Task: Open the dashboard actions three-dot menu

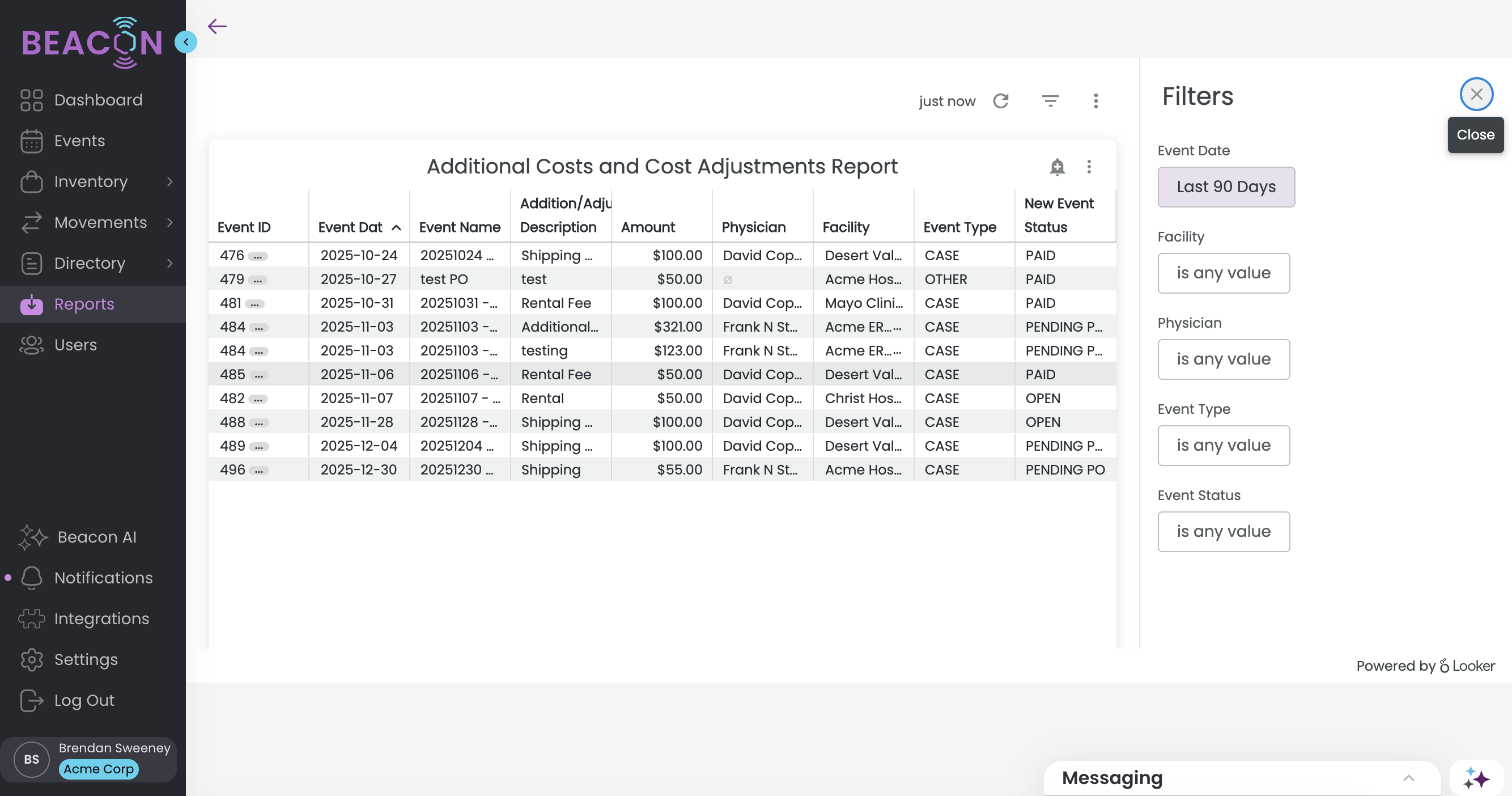Action: [x=1095, y=101]
